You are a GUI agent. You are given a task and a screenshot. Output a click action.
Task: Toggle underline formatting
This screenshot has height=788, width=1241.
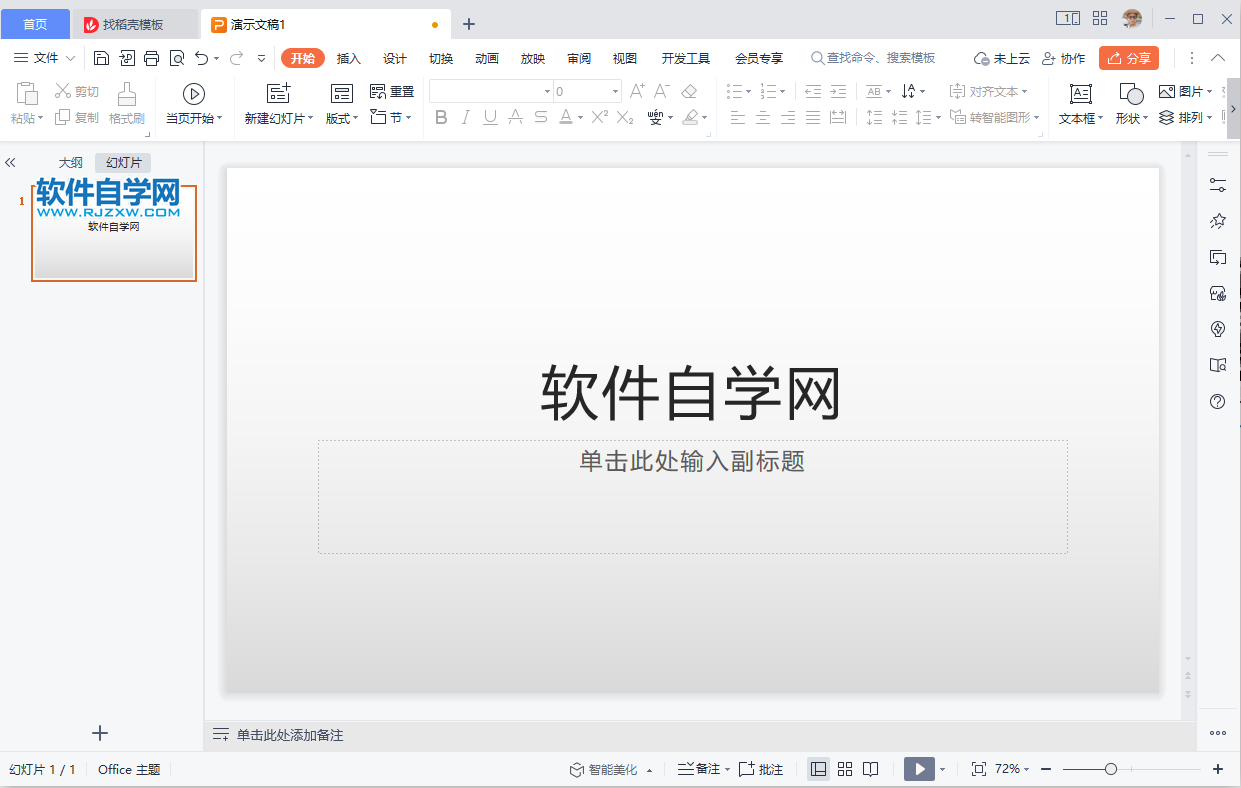point(490,117)
